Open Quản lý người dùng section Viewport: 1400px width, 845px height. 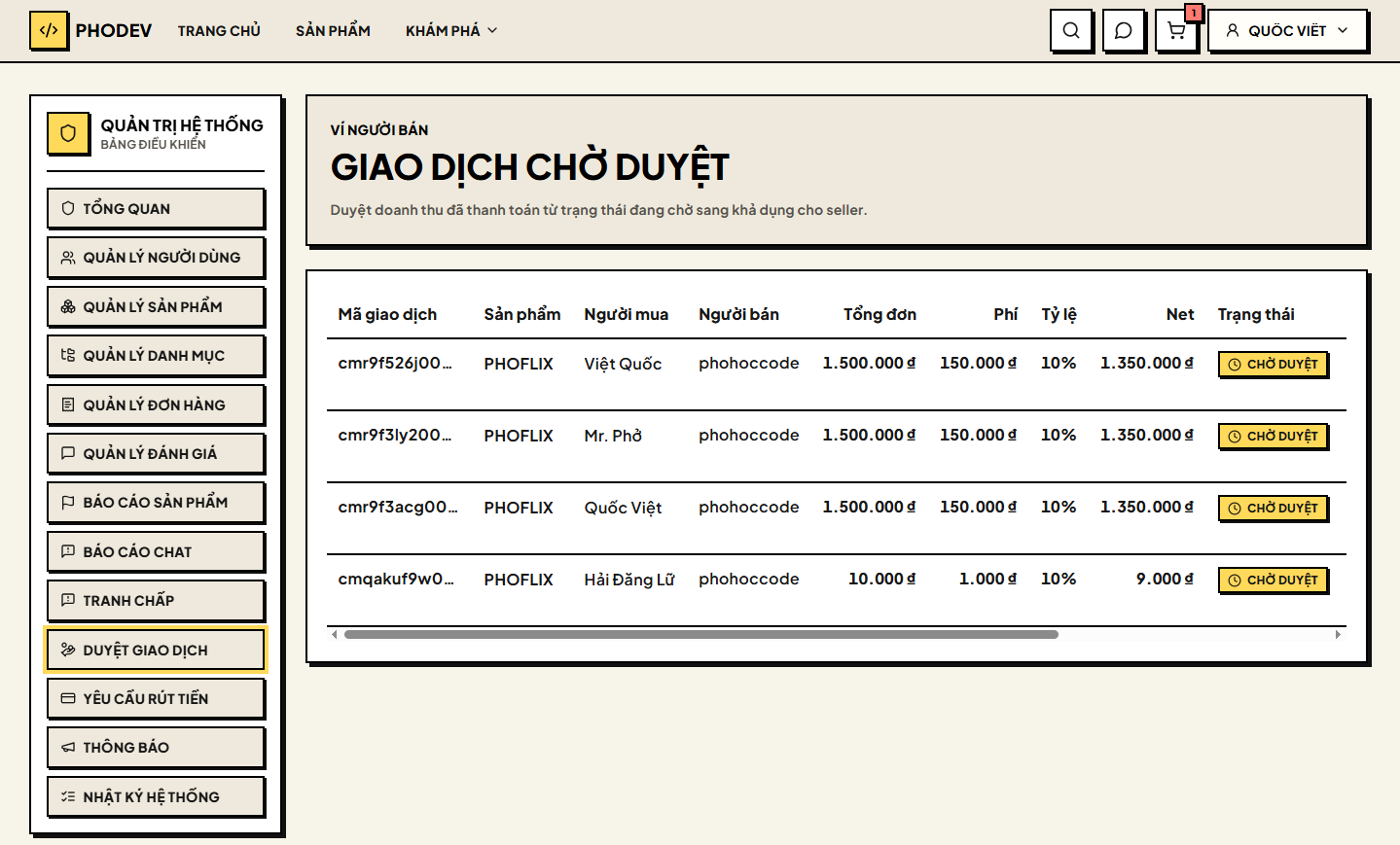click(156, 257)
